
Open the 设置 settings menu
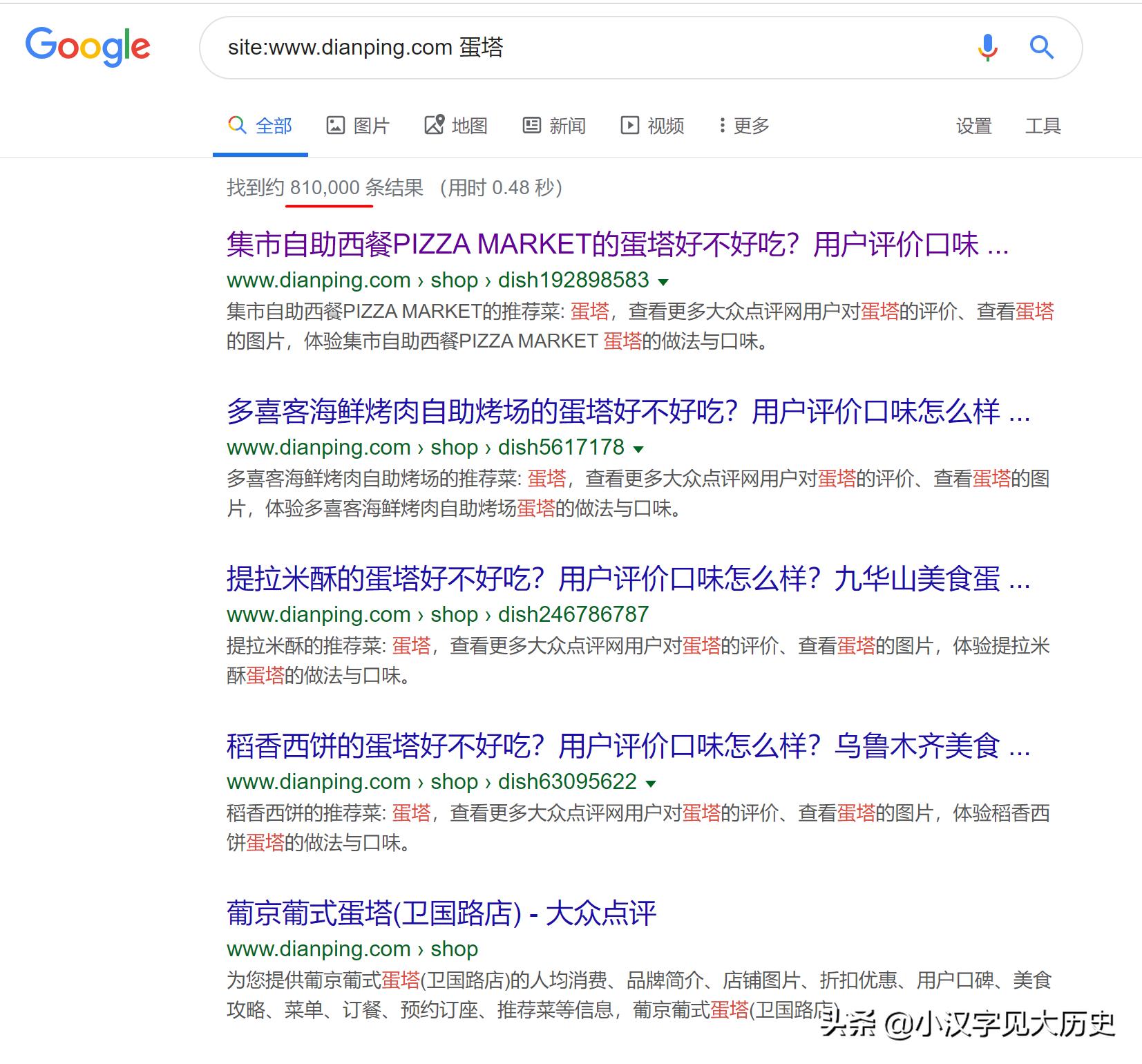[x=975, y=125]
